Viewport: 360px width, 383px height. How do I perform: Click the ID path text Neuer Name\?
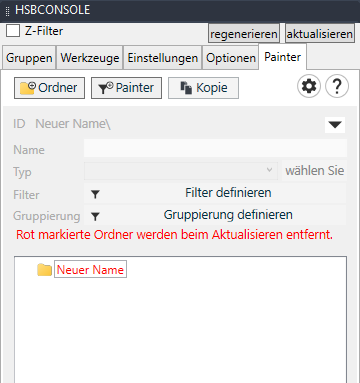(x=73, y=124)
